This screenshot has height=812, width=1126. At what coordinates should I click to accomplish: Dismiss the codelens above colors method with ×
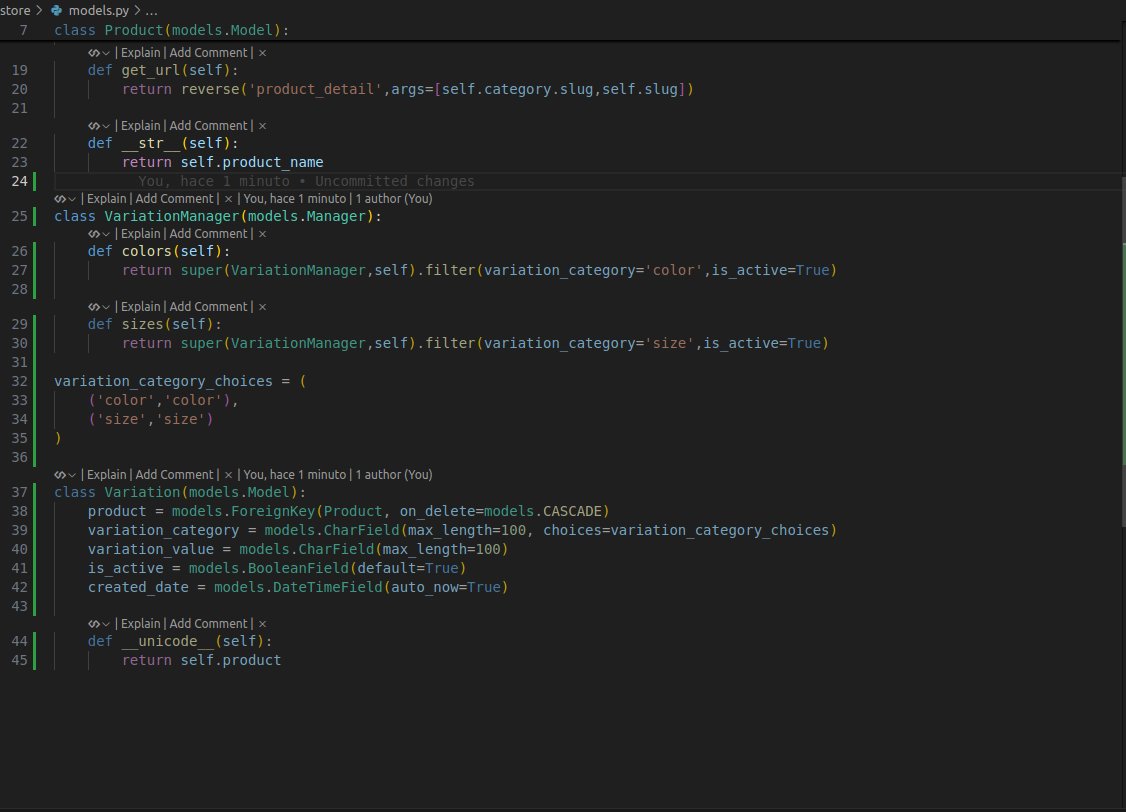pos(262,234)
